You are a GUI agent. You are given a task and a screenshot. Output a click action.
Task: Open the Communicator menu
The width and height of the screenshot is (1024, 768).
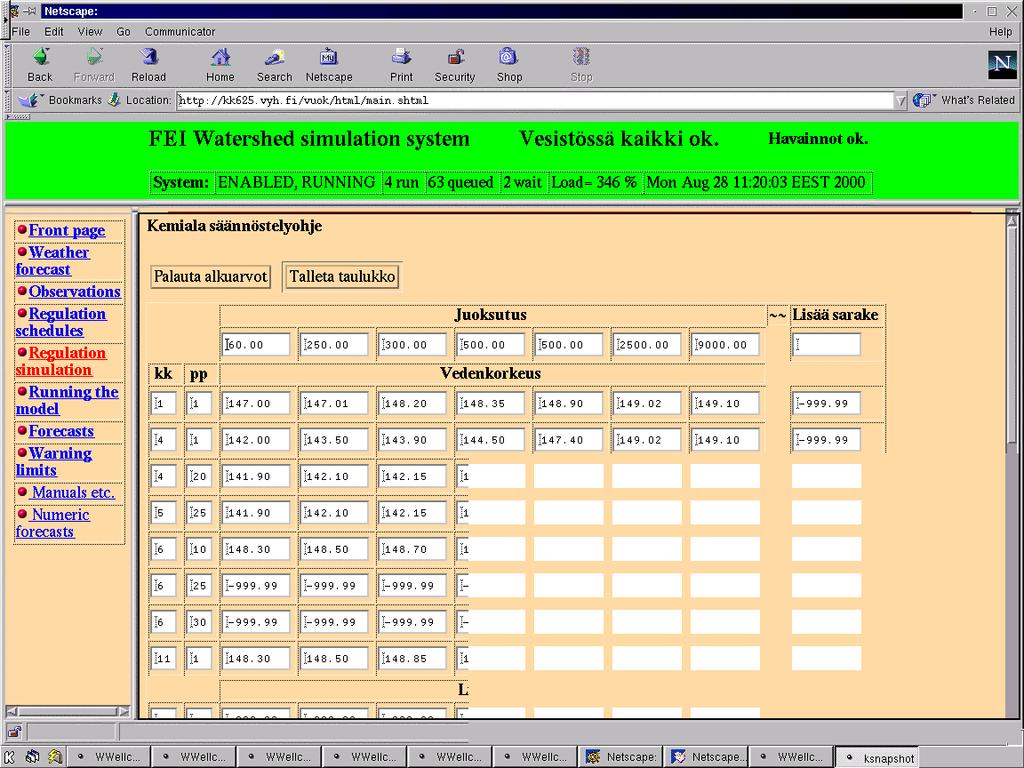pos(180,31)
